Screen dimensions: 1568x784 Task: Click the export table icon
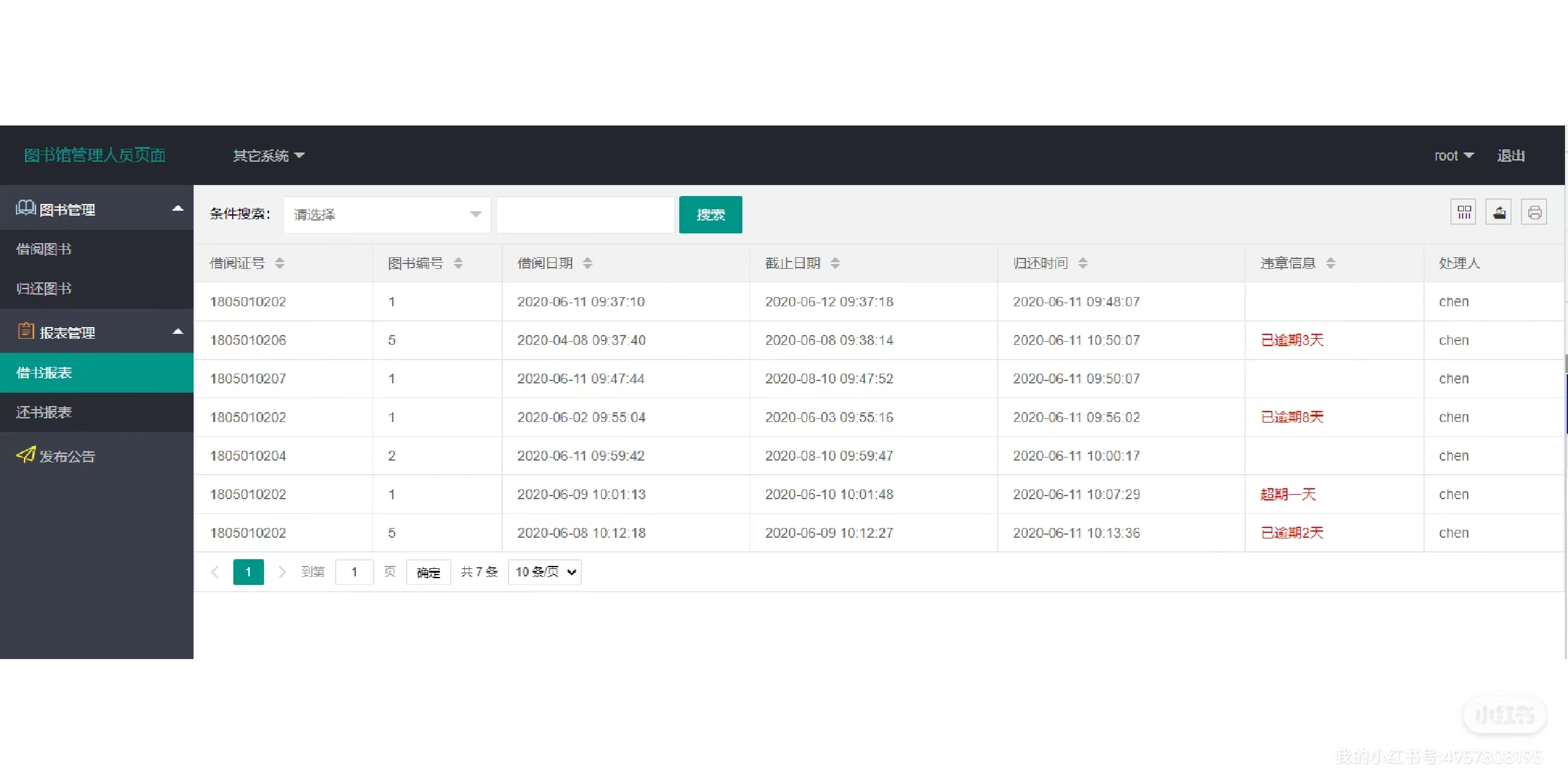tap(1499, 213)
